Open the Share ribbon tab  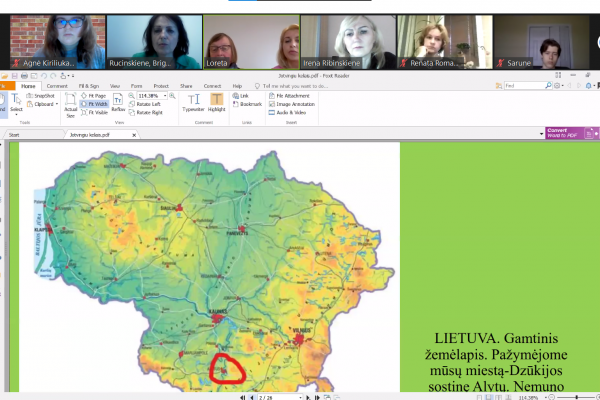(186, 86)
